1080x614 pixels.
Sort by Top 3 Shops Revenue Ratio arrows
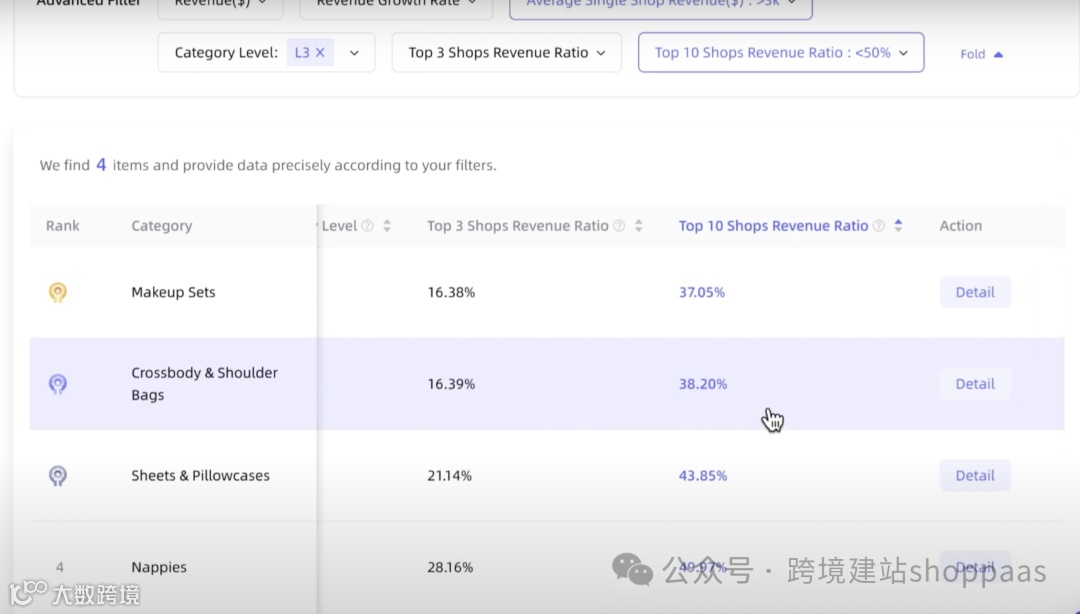click(x=639, y=226)
